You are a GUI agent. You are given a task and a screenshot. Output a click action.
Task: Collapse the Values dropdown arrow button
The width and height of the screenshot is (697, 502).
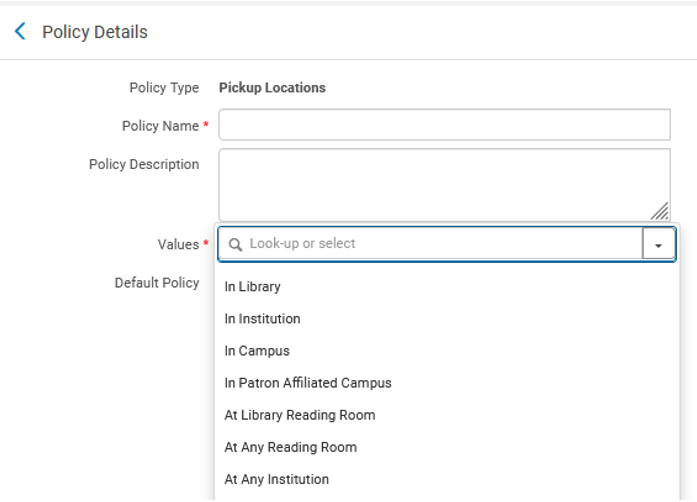click(658, 244)
